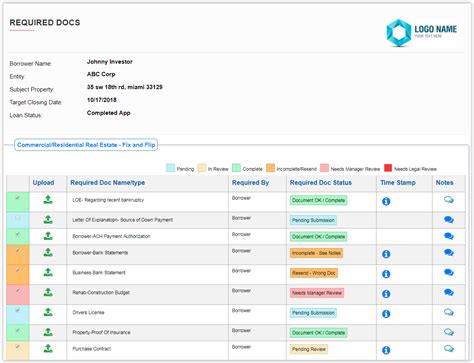The width and height of the screenshot is (474, 363).
Task: Toggle checkbox for Purchase Contract row
Action: point(18,347)
